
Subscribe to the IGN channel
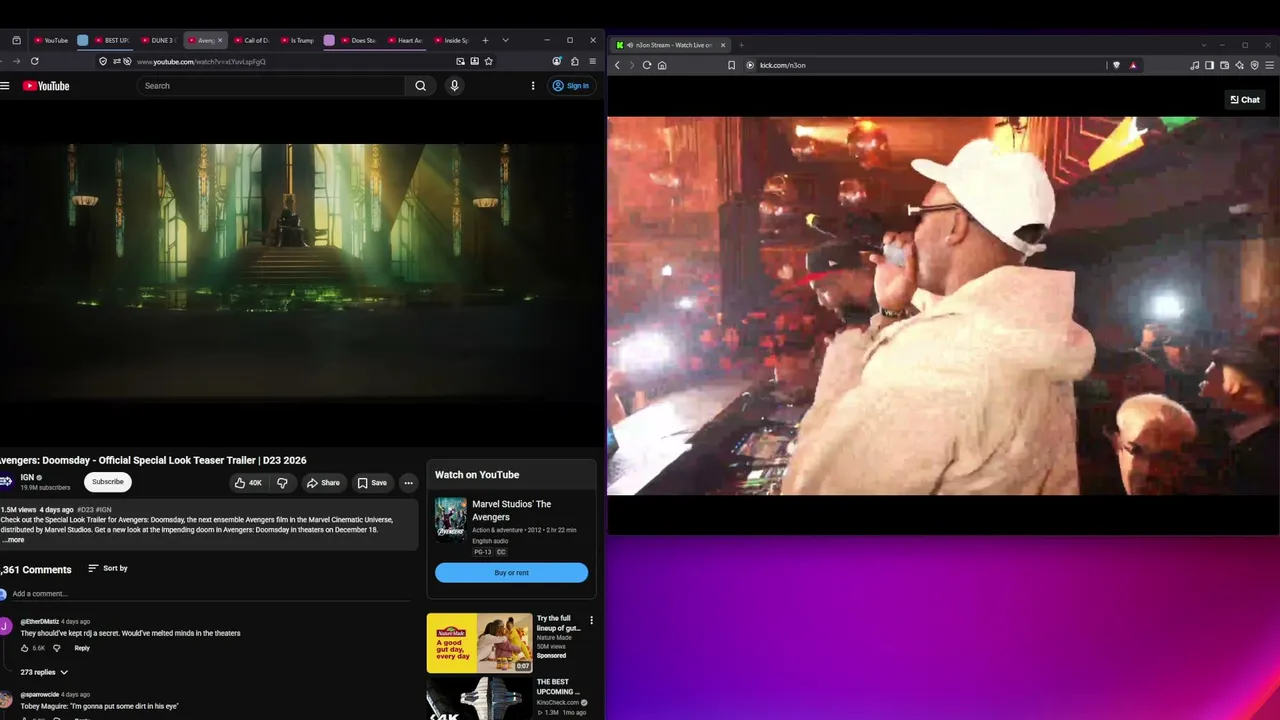(x=108, y=482)
